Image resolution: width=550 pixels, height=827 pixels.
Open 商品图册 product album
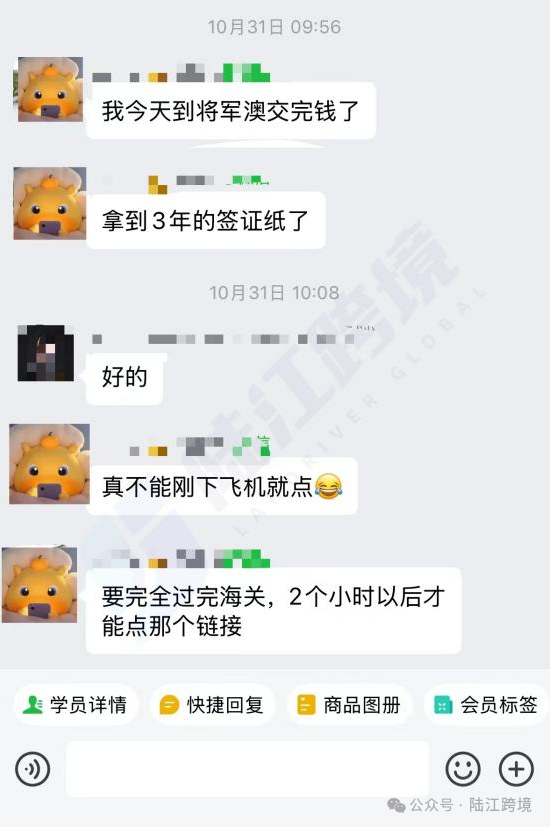(x=349, y=705)
